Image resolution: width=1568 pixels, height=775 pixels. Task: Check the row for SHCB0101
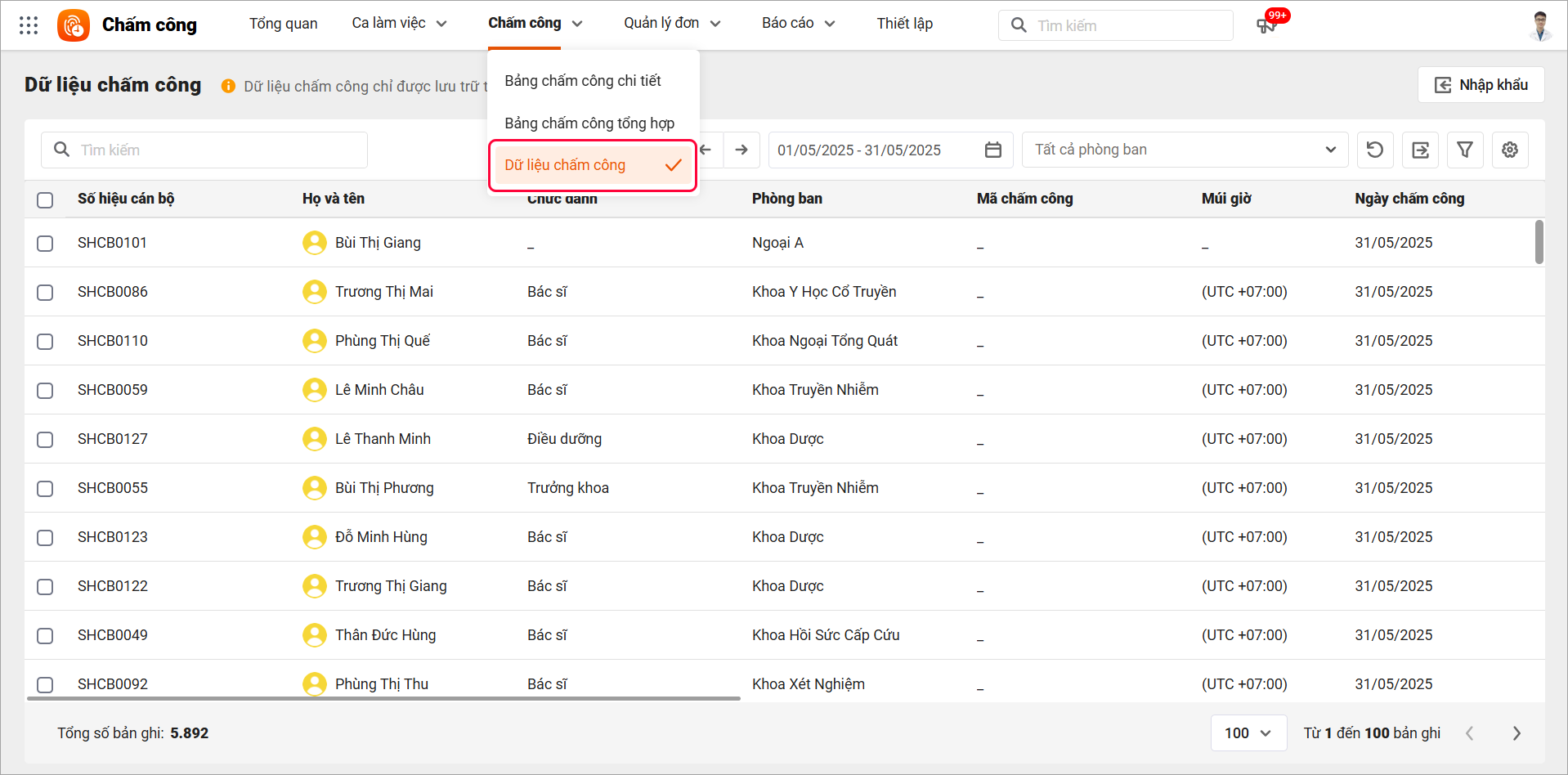pyautogui.click(x=45, y=244)
